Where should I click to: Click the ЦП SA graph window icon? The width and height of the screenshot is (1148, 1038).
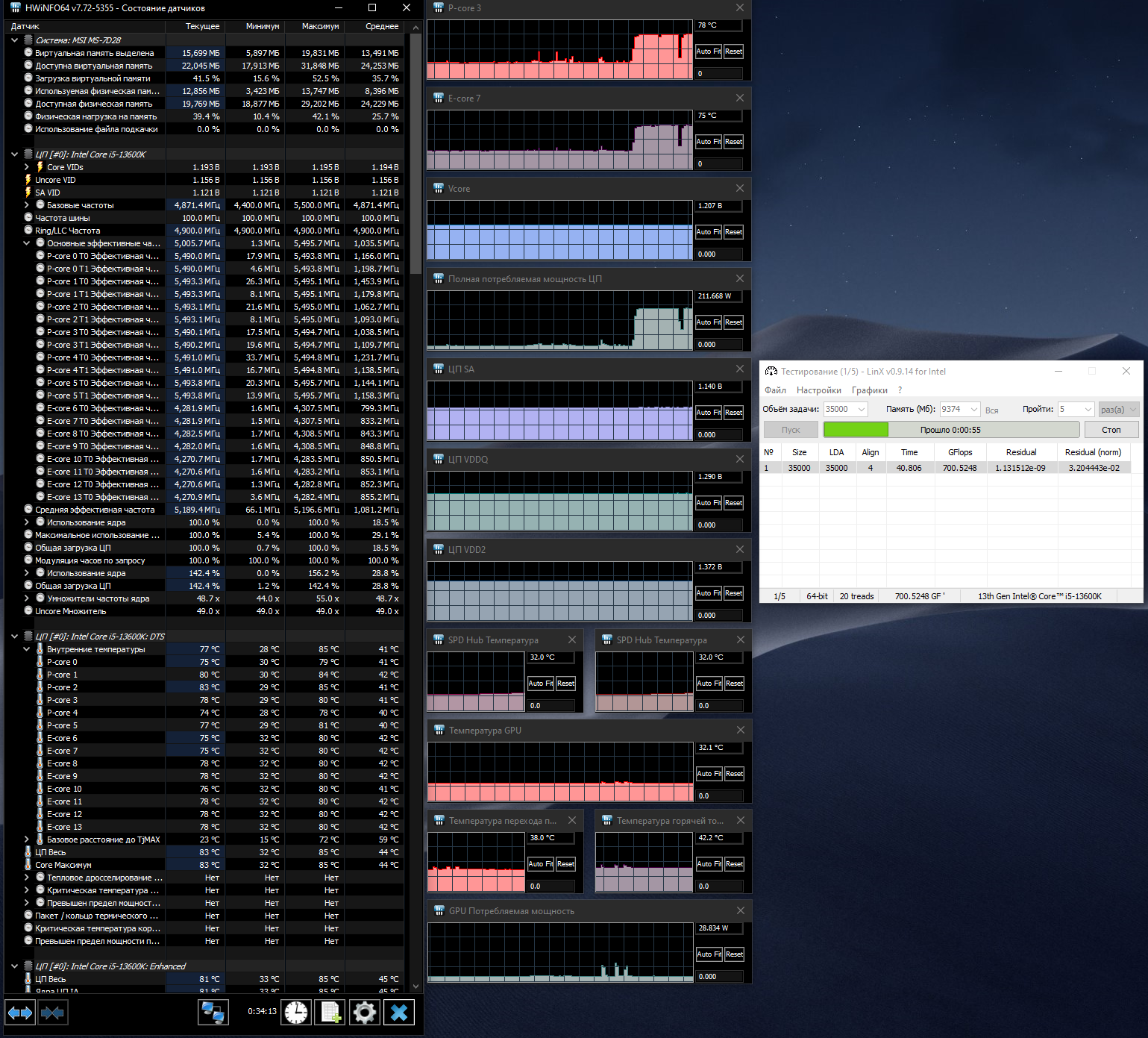(439, 369)
